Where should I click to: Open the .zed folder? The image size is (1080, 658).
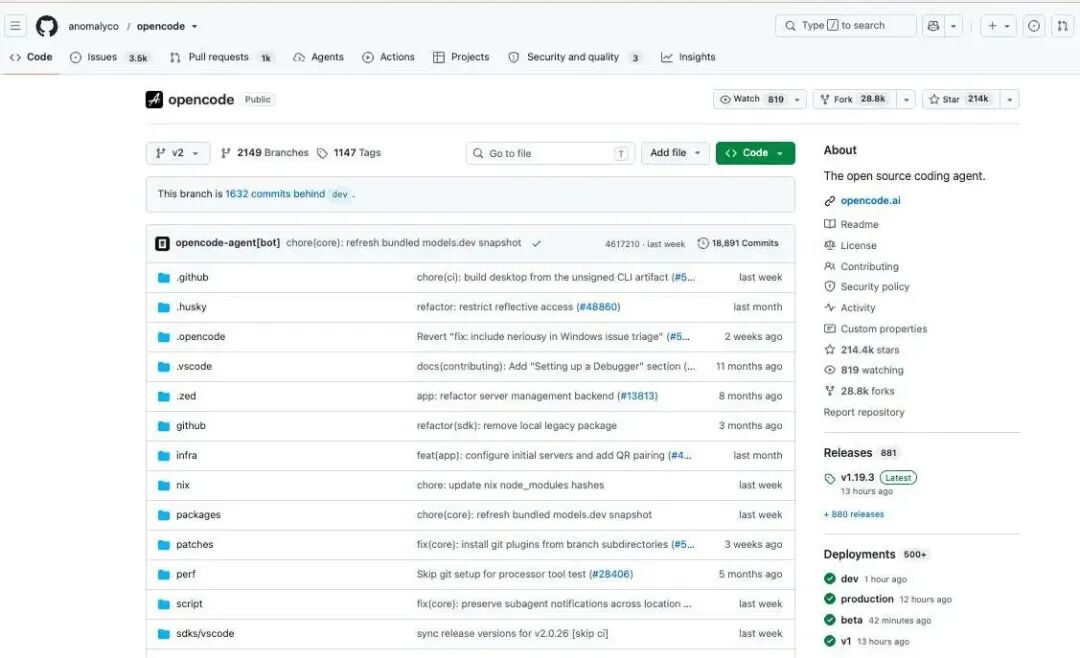[x=186, y=395]
